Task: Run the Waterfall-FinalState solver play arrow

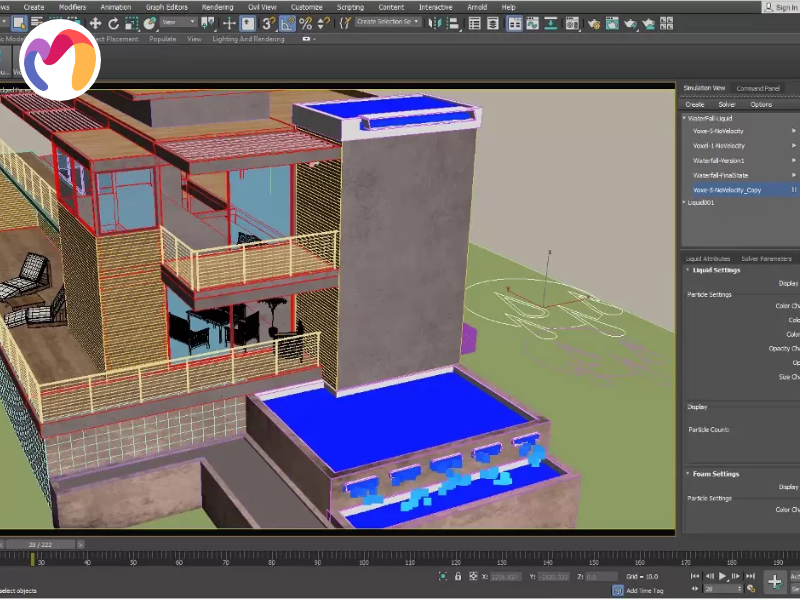Action: coord(794,175)
